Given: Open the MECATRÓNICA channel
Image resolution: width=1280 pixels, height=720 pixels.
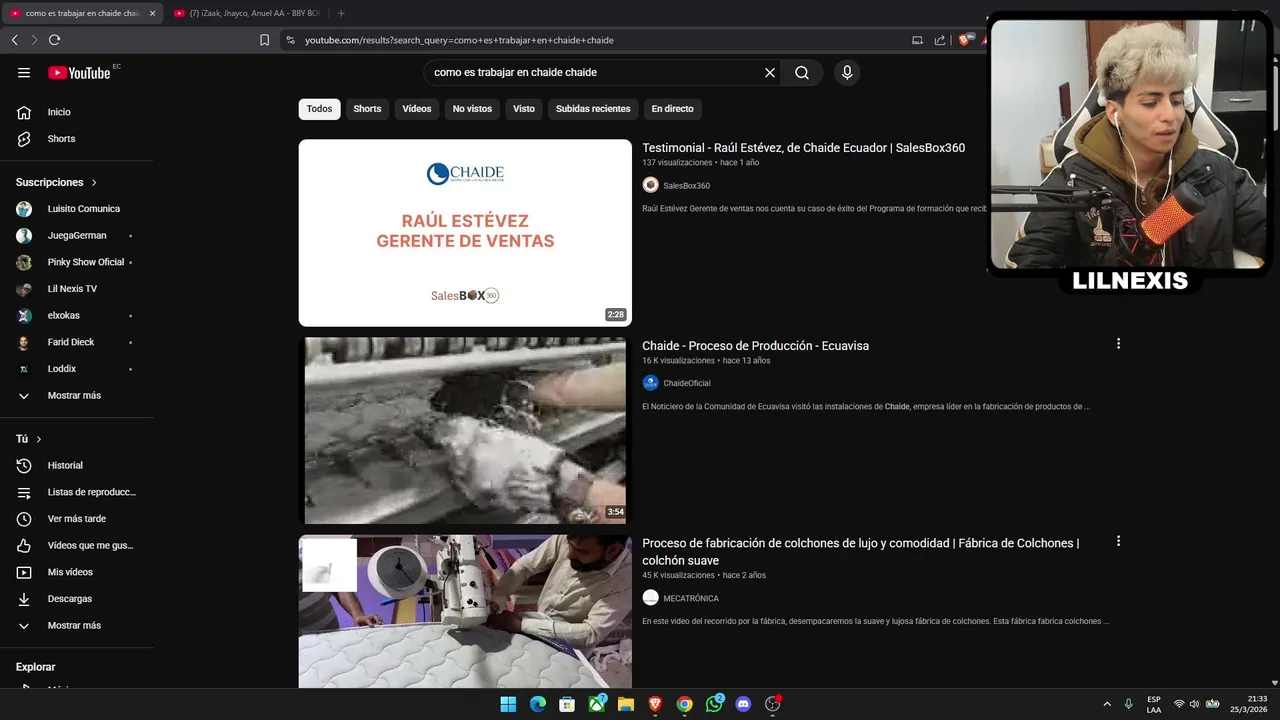Looking at the screenshot, I should [x=691, y=598].
